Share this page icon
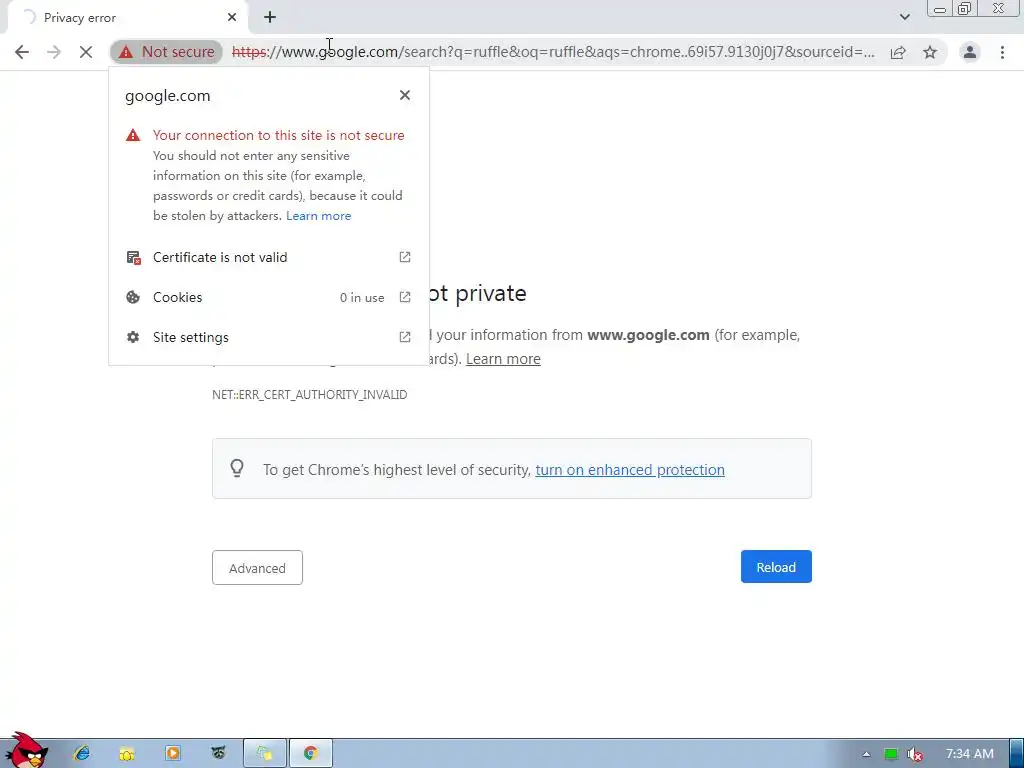Viewport: 1024px width, 768px height. pyautogui.click(x=898, y=52)
